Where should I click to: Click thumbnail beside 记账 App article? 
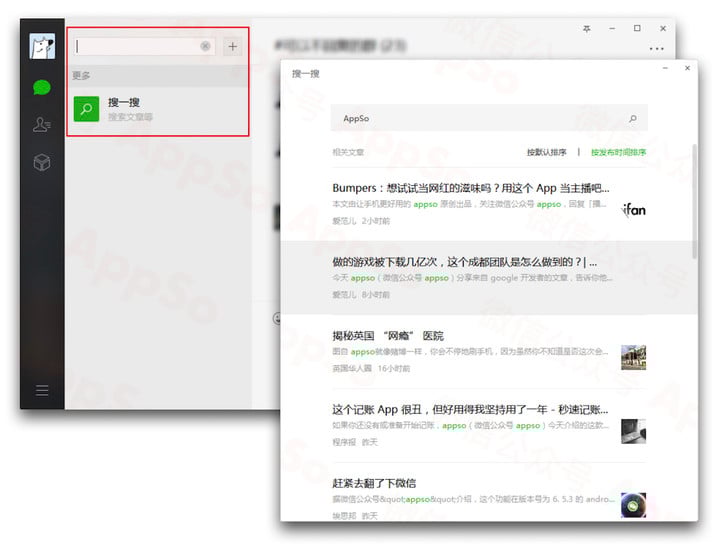[x=634, y=431]
